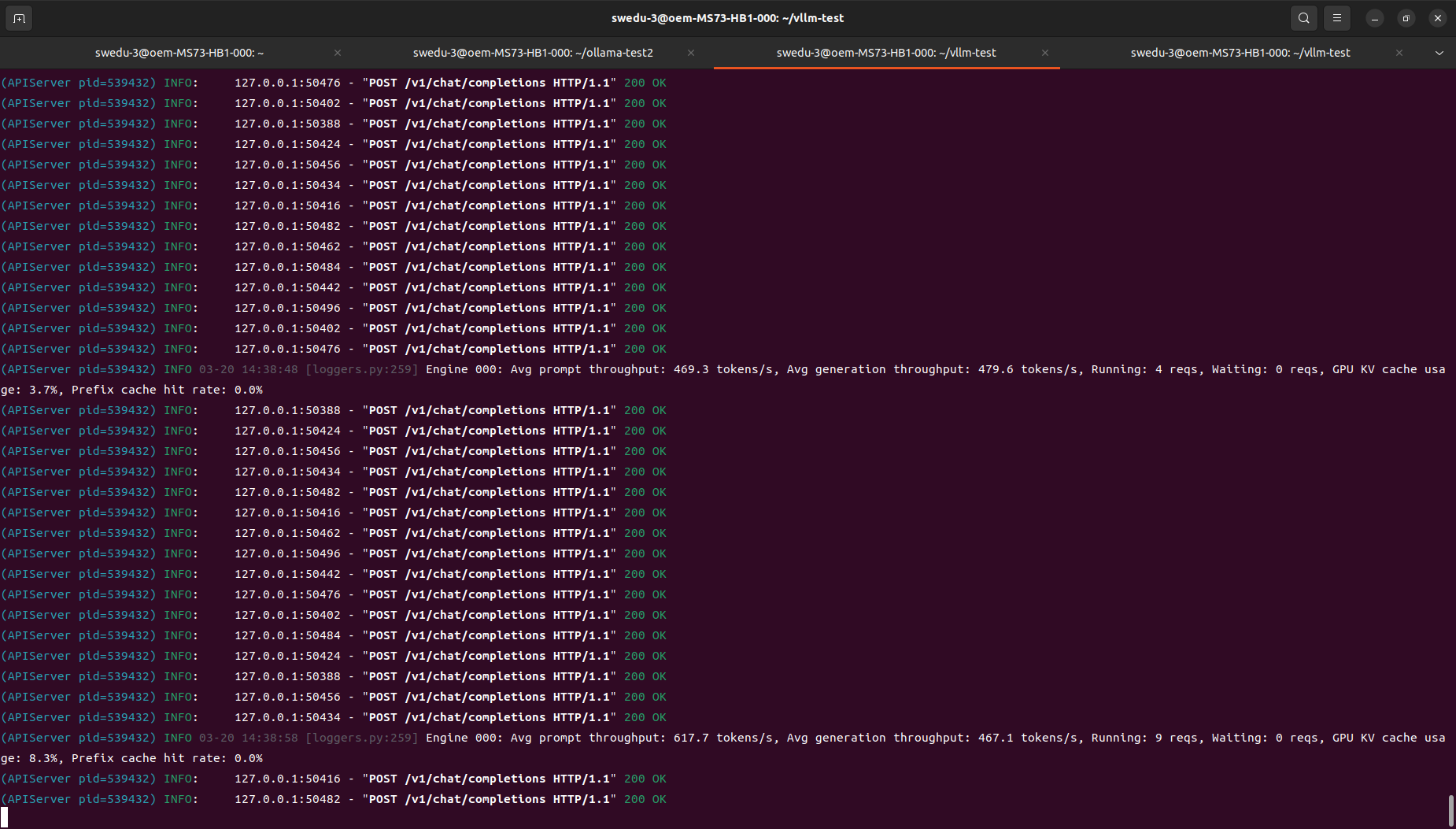Image resolution: width=1456 pixels, height=829 pixels.
Task: Click the 'ge: 3.7%, Prefix cache hit rate' line
Action: (x=132, y=390)
